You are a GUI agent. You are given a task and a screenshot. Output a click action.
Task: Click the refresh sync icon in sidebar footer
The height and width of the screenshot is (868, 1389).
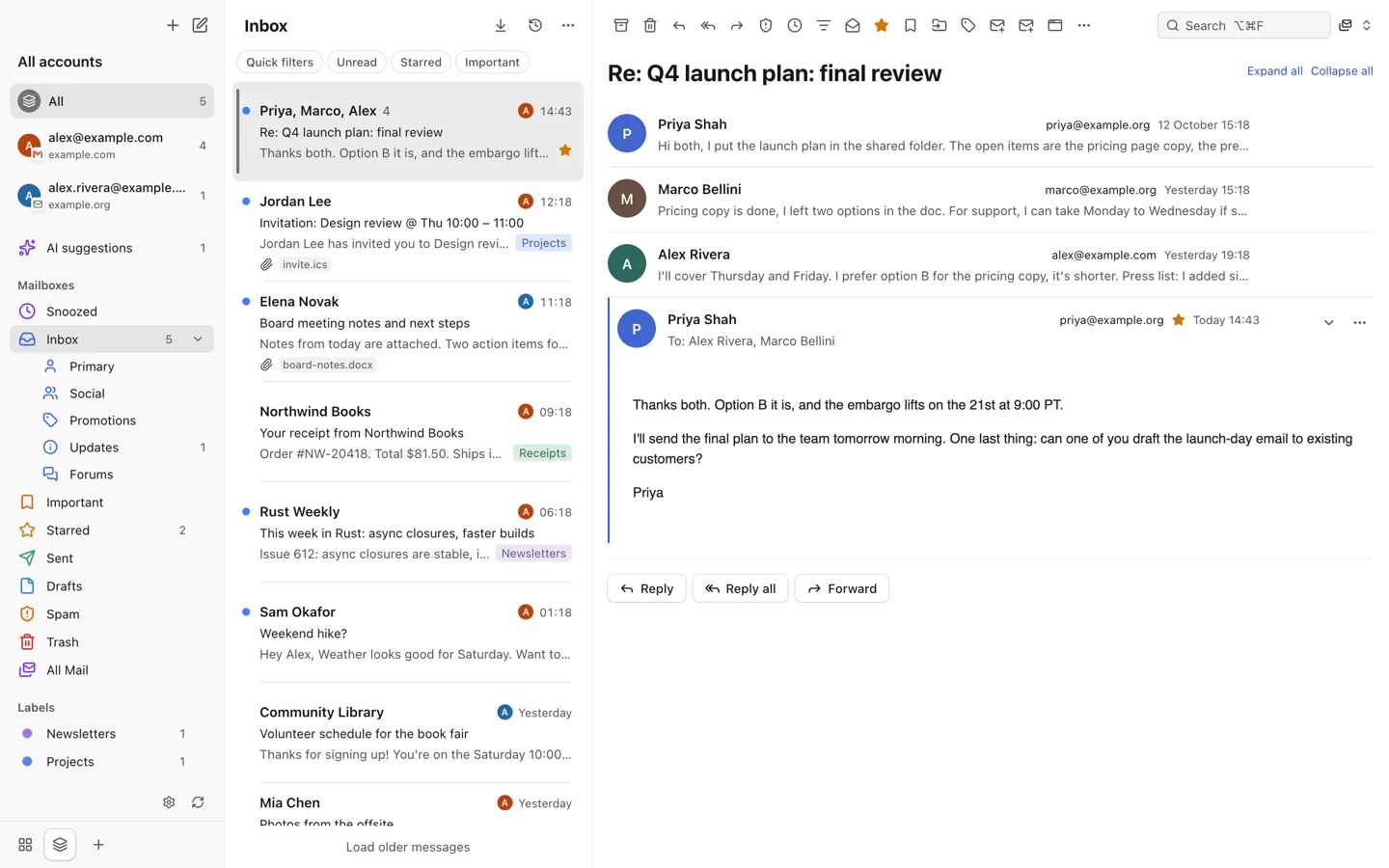[x=198, y=802]
